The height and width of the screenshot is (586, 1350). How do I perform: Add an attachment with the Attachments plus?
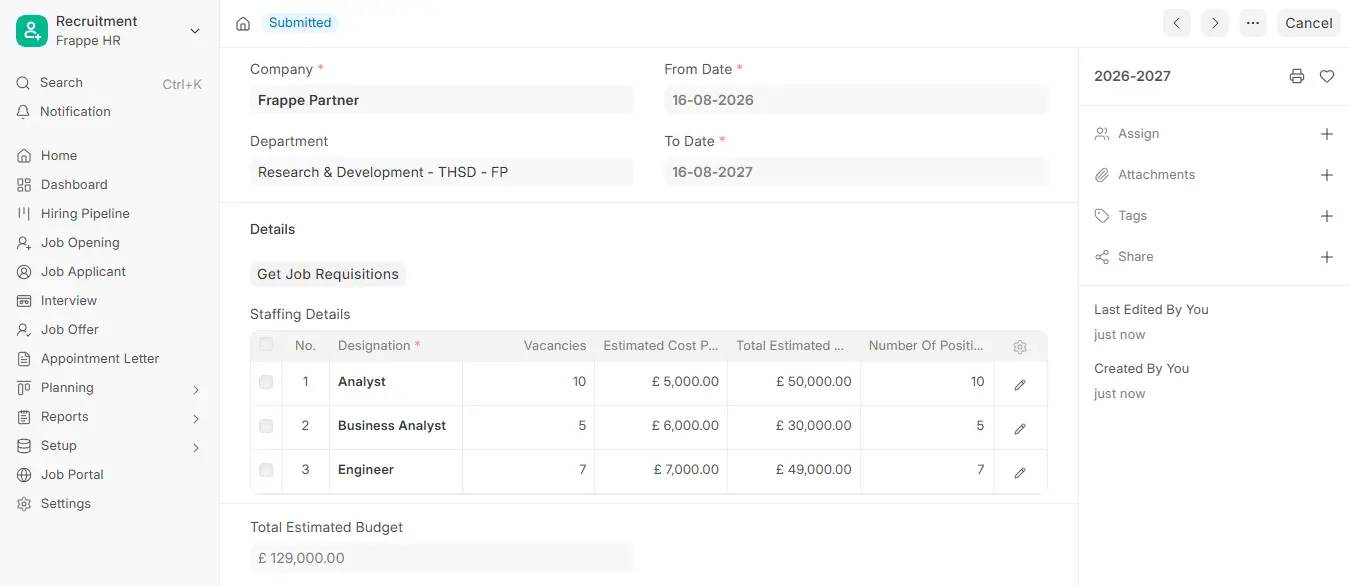[1327, 175]
